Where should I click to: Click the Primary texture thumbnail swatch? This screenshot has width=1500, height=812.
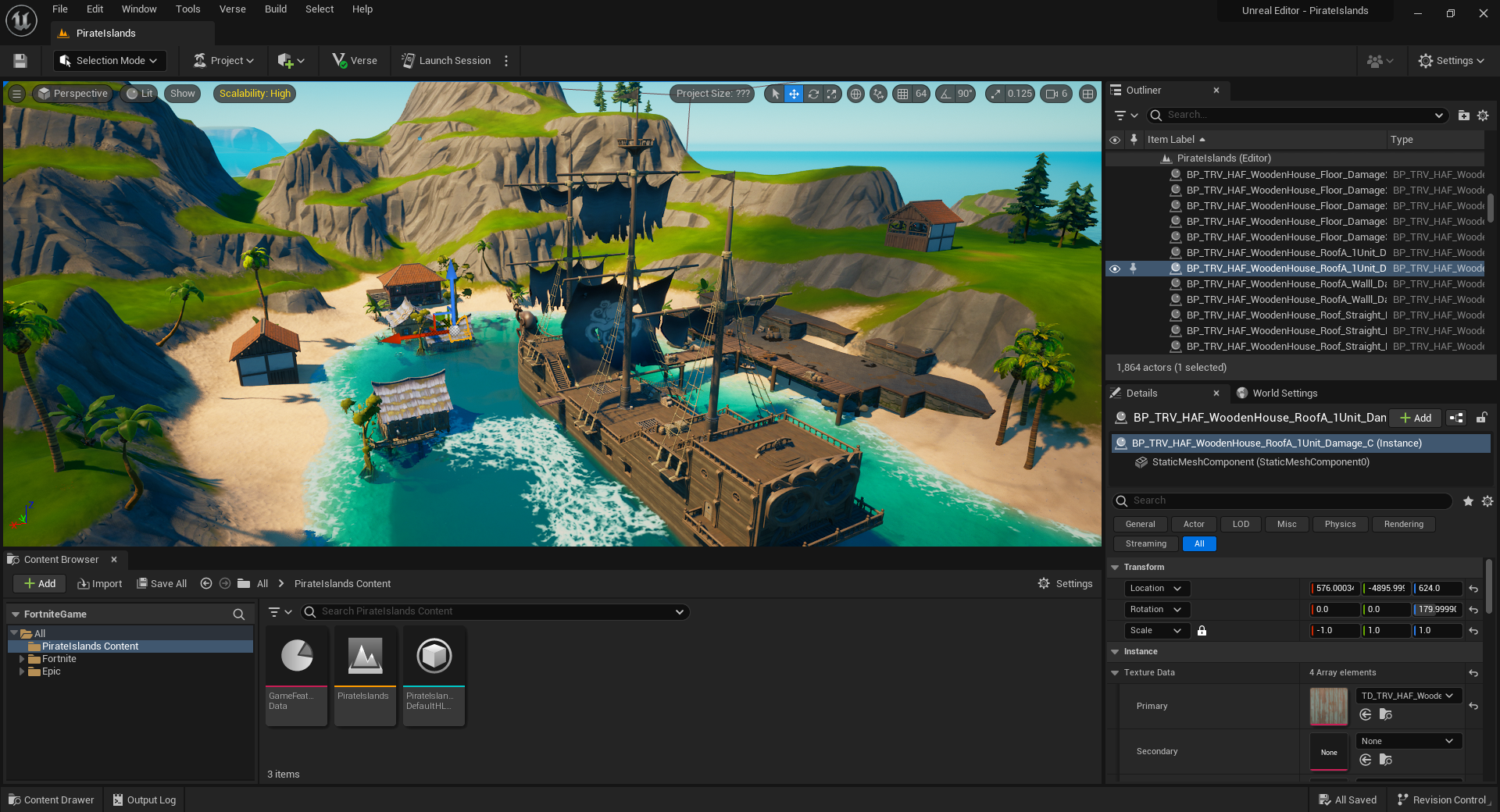pos(1328,706)
